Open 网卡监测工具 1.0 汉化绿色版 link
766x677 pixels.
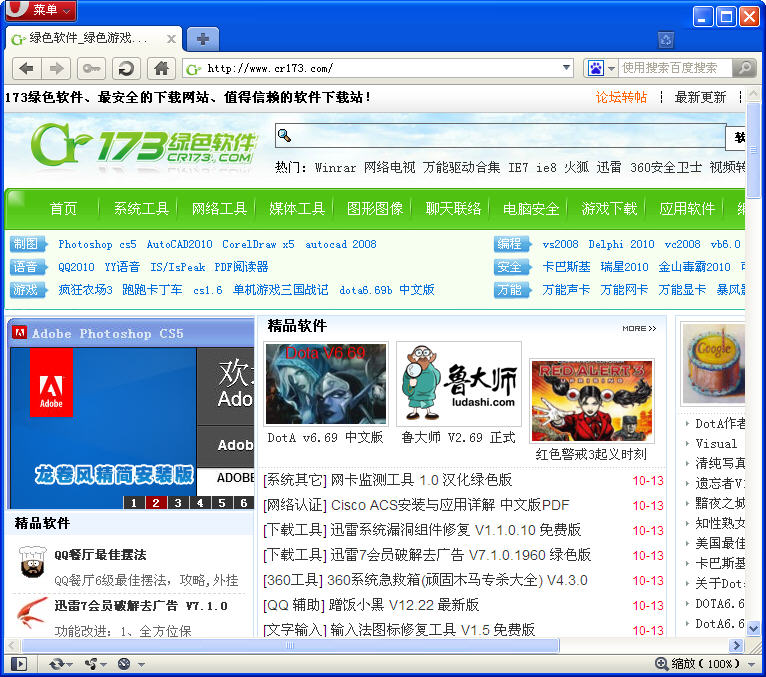[x=421, y=480]
